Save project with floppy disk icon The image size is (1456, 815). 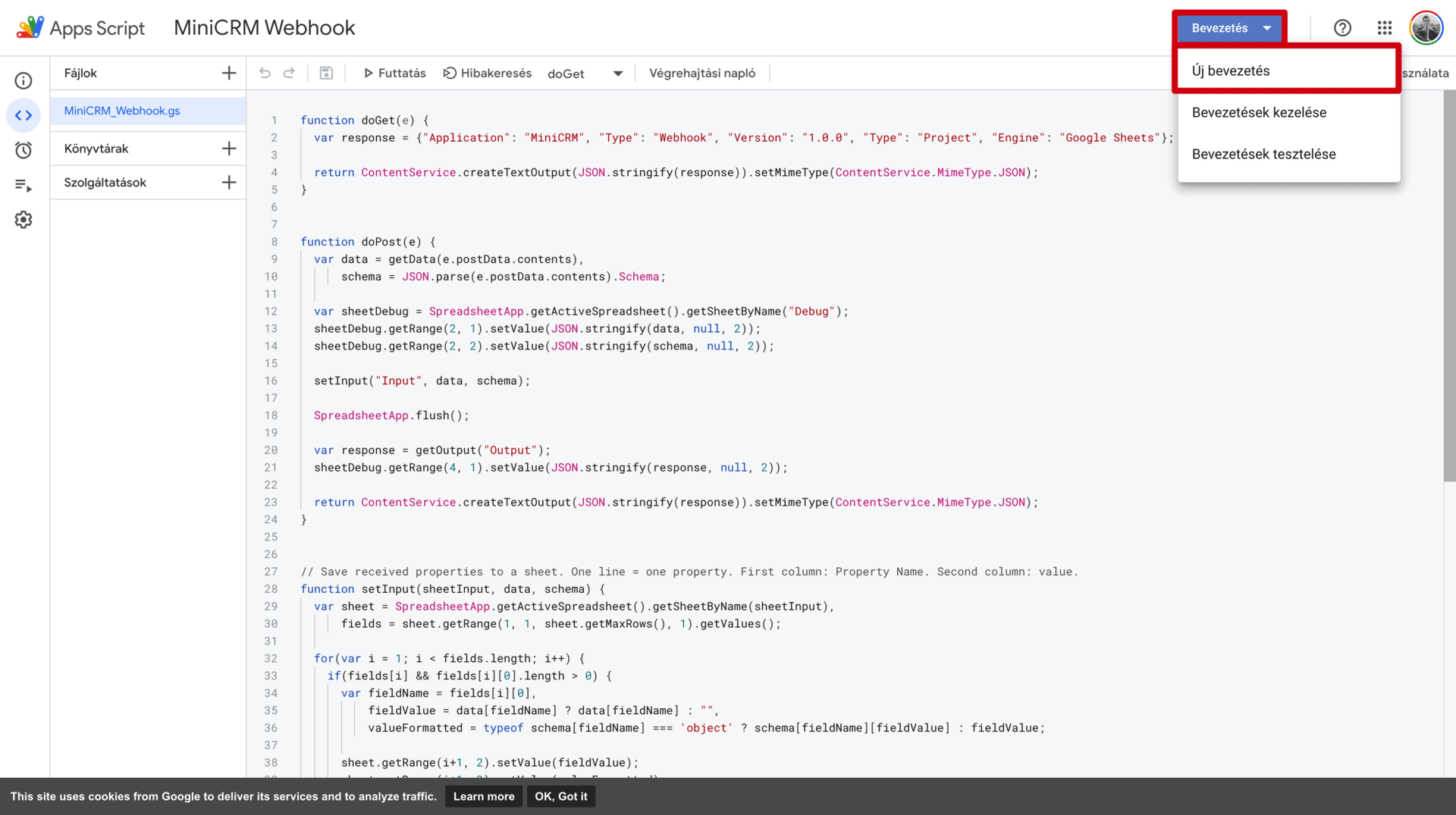[x=326, y=74]
